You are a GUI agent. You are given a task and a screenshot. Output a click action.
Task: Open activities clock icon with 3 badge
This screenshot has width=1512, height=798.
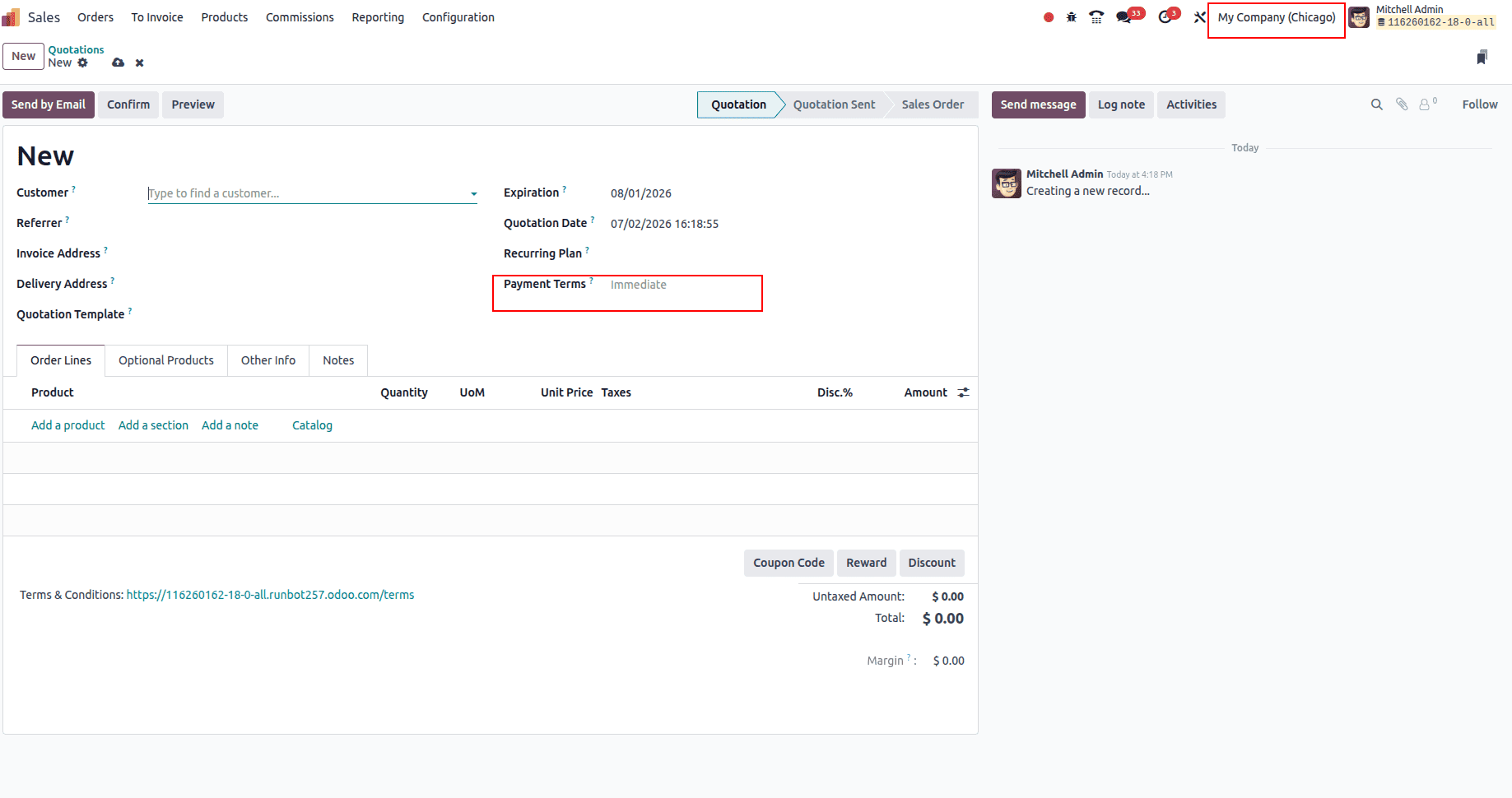[x=1169, y=16]
